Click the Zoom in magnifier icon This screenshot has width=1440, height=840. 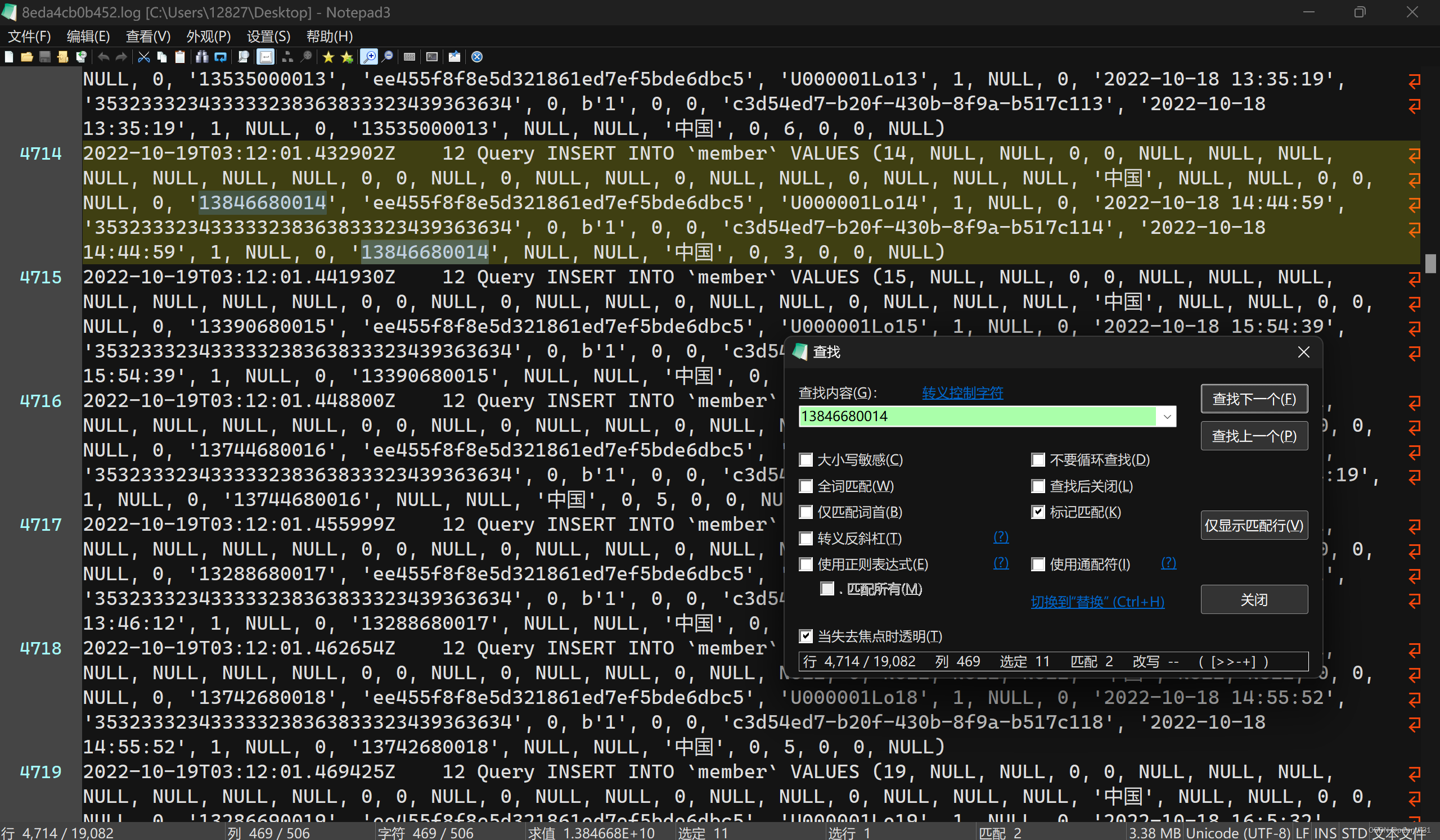coord(370,57)
